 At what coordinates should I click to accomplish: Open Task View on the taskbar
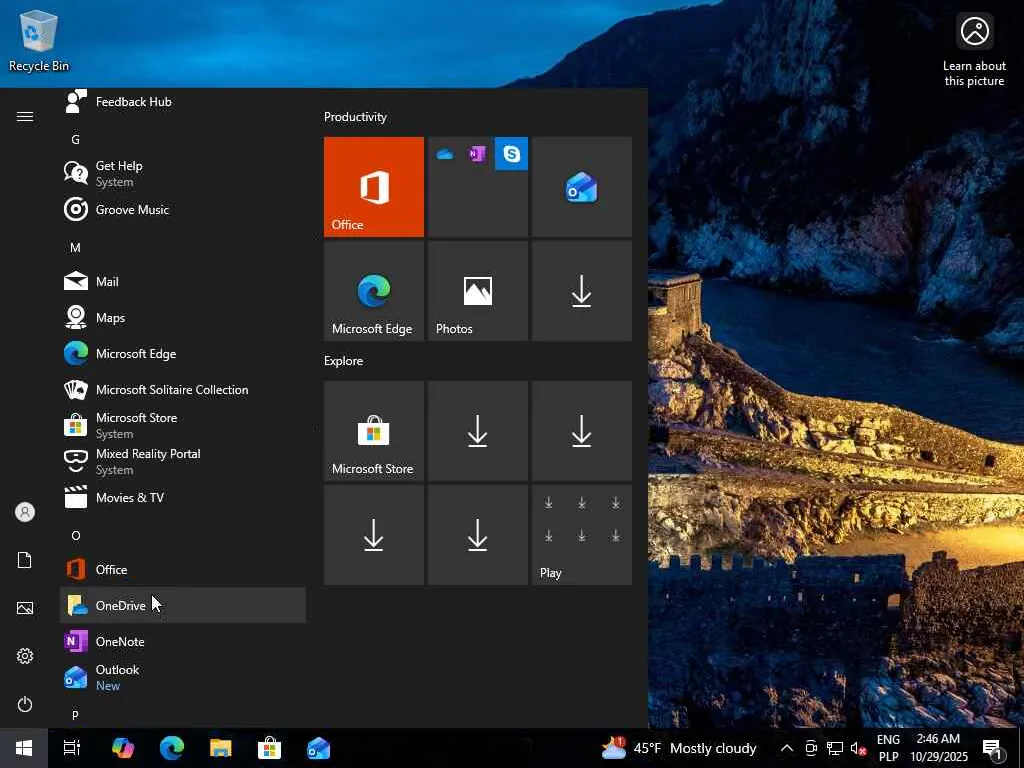point(72,748)
